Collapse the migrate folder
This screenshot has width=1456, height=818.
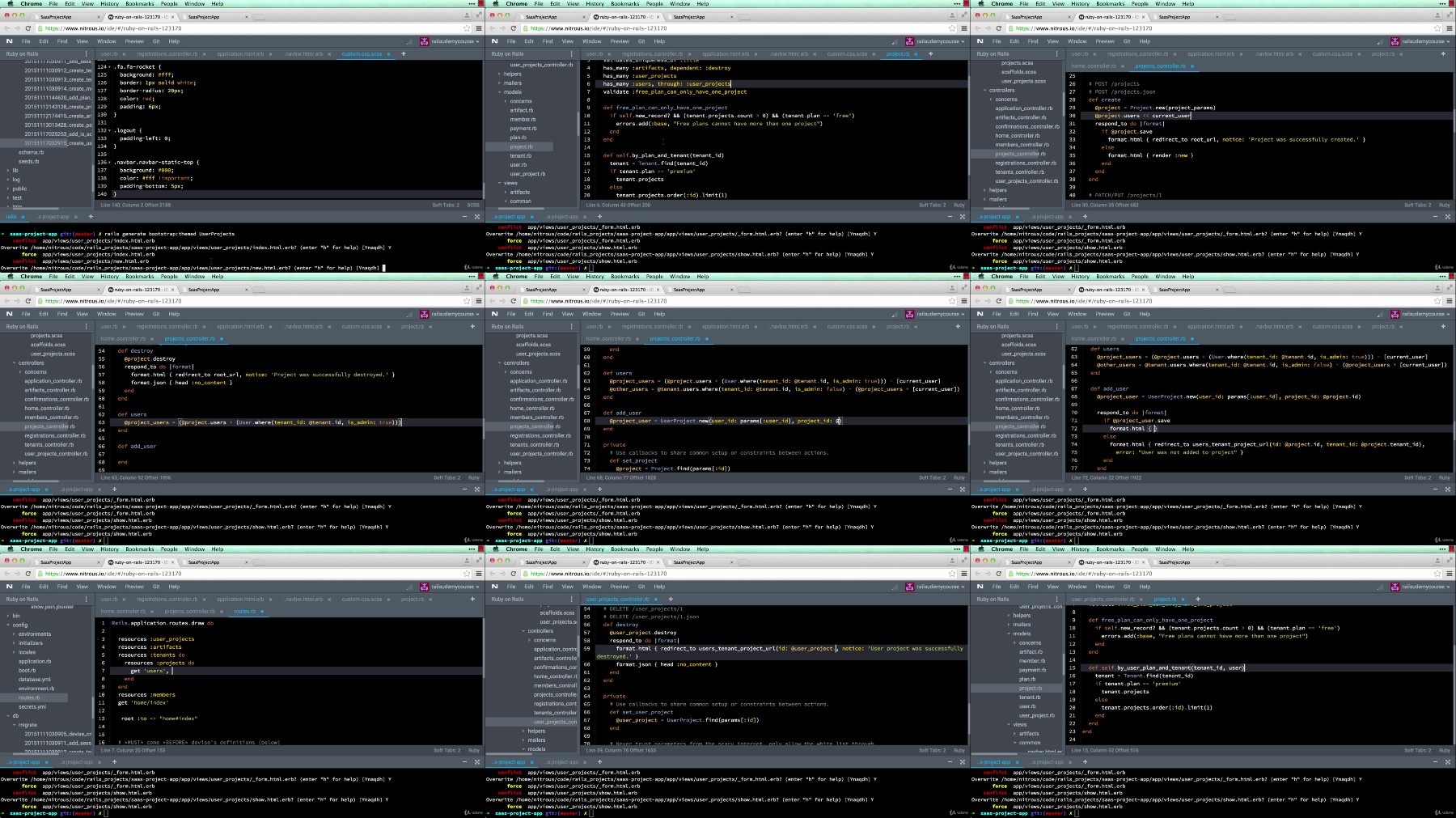pos(15,725)
